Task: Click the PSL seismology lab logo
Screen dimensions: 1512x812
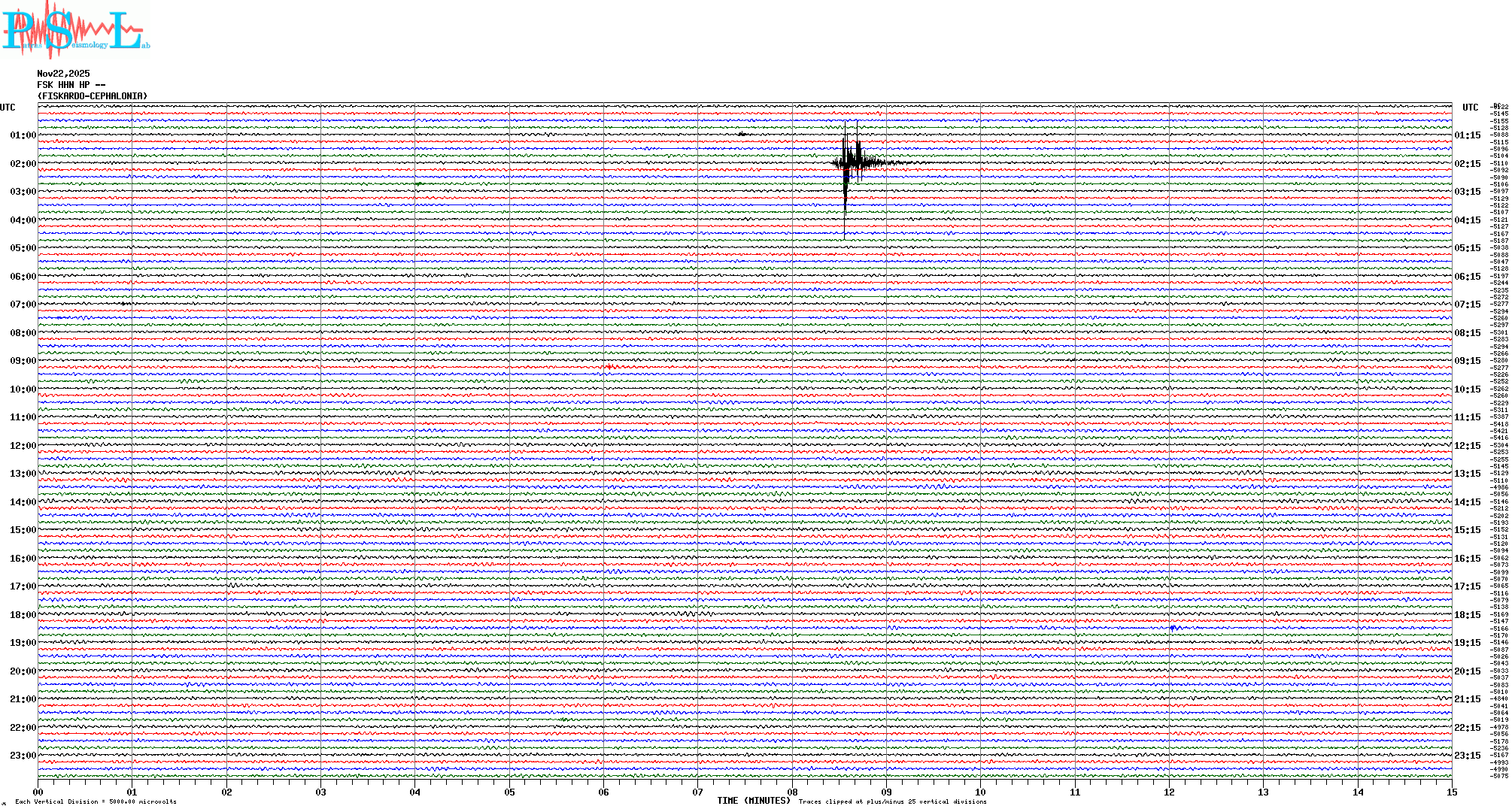Action: click(75, 30)
